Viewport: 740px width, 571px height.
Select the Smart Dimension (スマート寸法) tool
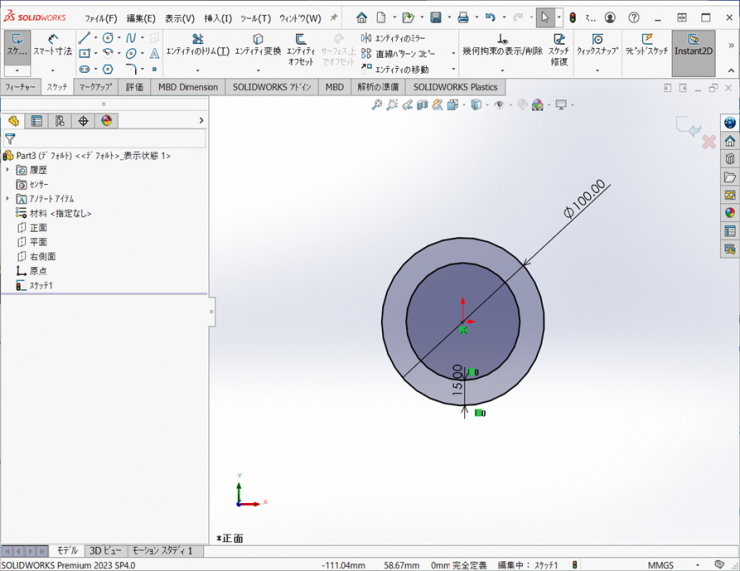[52, 46]
